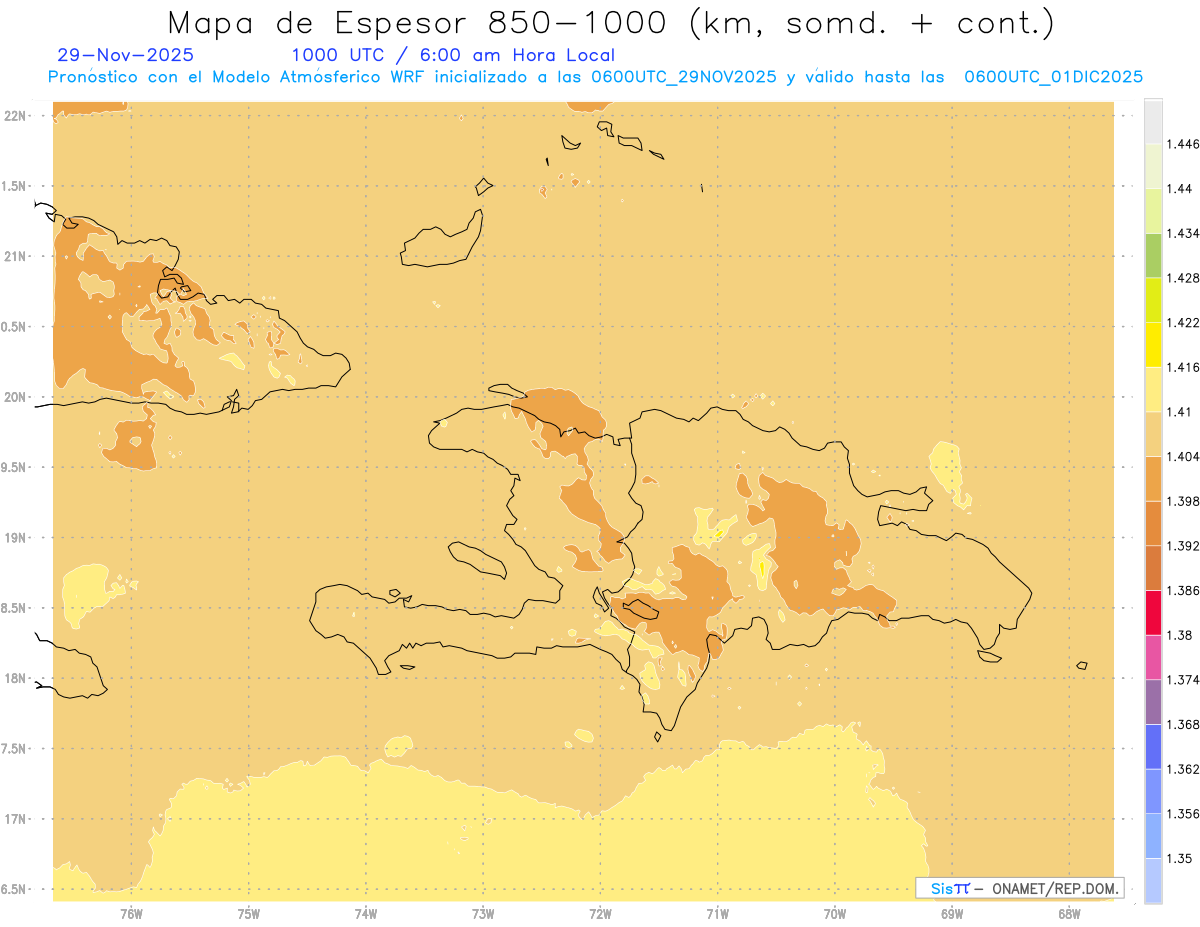Click the legend value '1.35'

pyautogui.click(x=1179, y=858)
